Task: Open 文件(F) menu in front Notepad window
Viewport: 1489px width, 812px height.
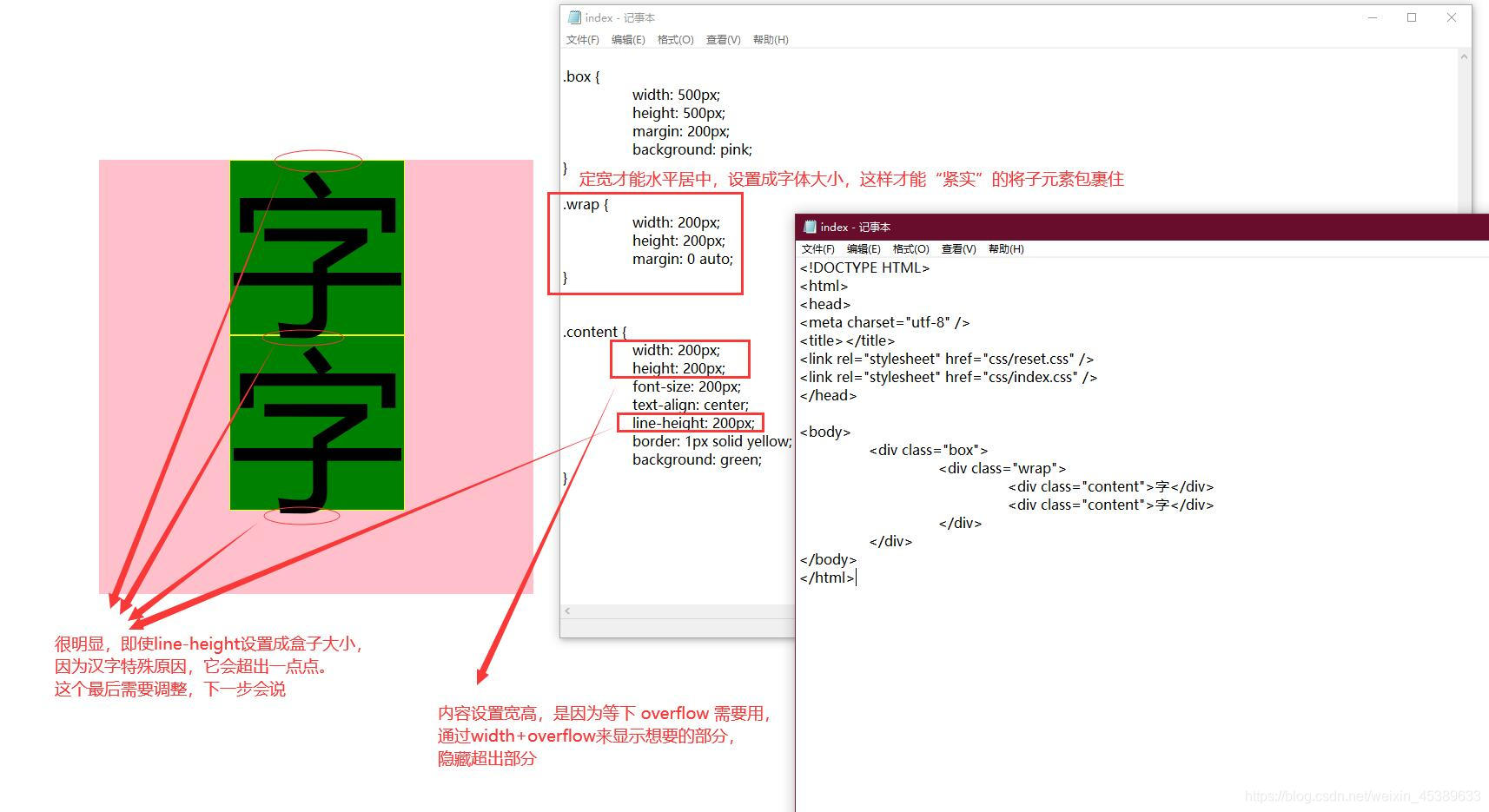Action: tap(817, 249)
